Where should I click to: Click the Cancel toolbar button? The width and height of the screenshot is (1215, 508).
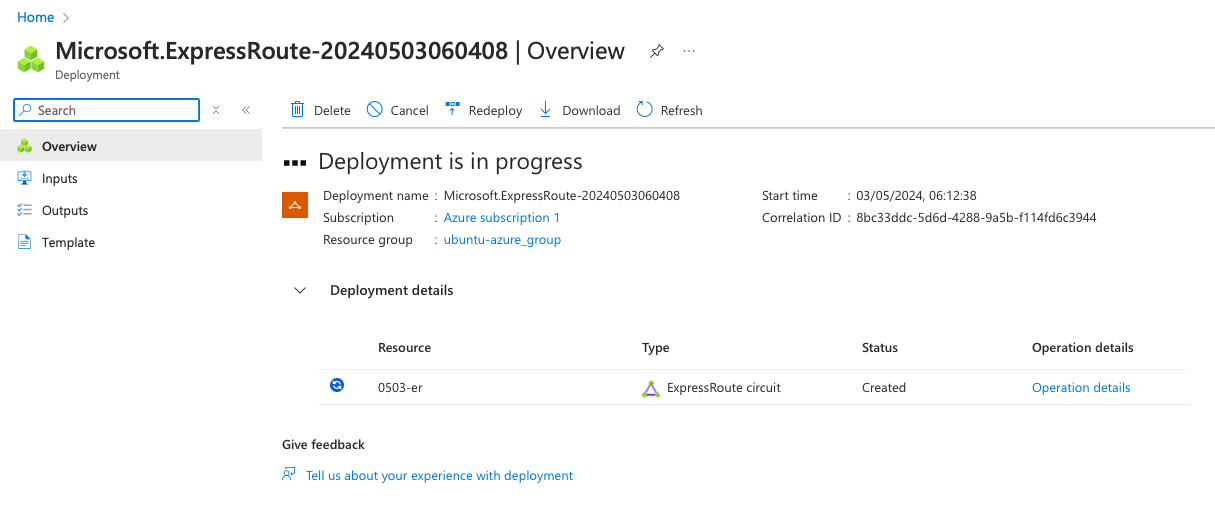tap(397, 110)
